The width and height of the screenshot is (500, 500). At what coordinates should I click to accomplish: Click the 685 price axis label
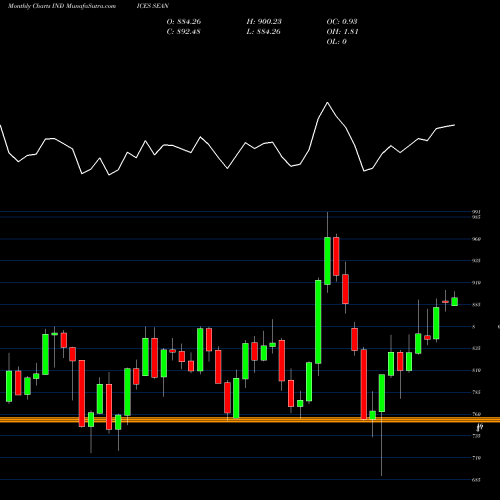476,480
